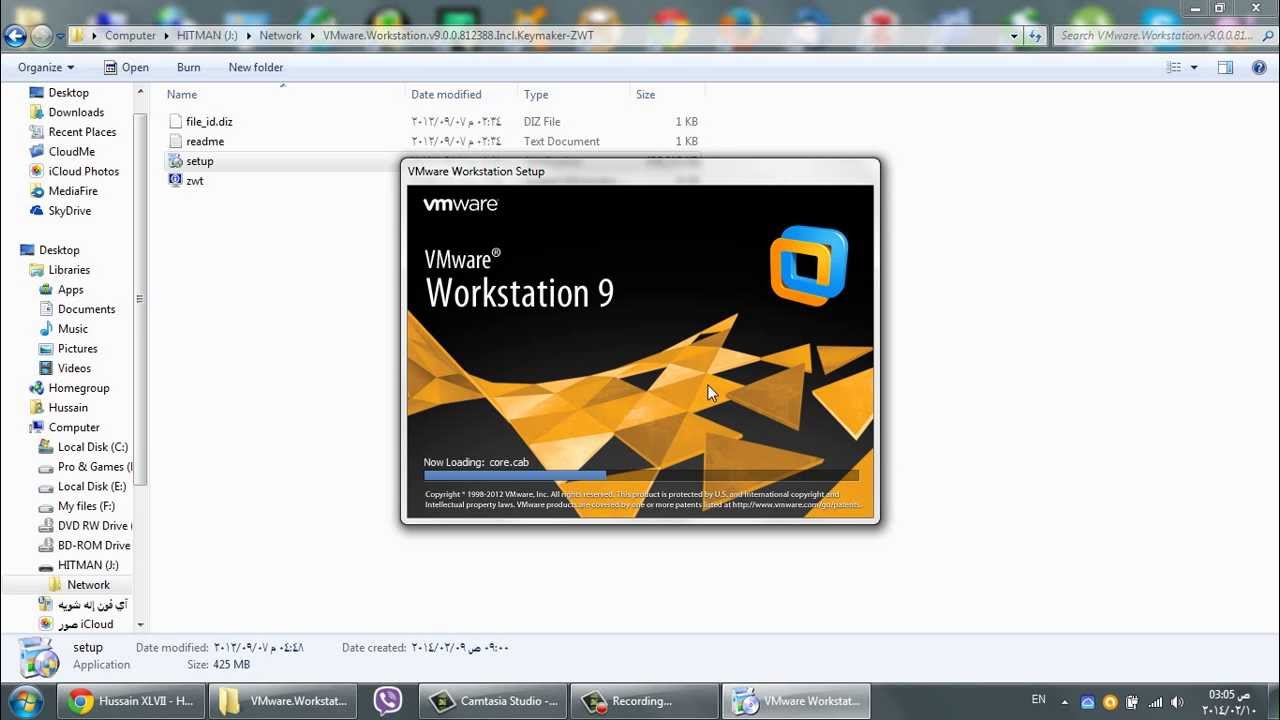The width and height of the screenshot is (1280, 720).
Task: Show hidden system tray icons arrow
Action: (x=1065, y=702)
